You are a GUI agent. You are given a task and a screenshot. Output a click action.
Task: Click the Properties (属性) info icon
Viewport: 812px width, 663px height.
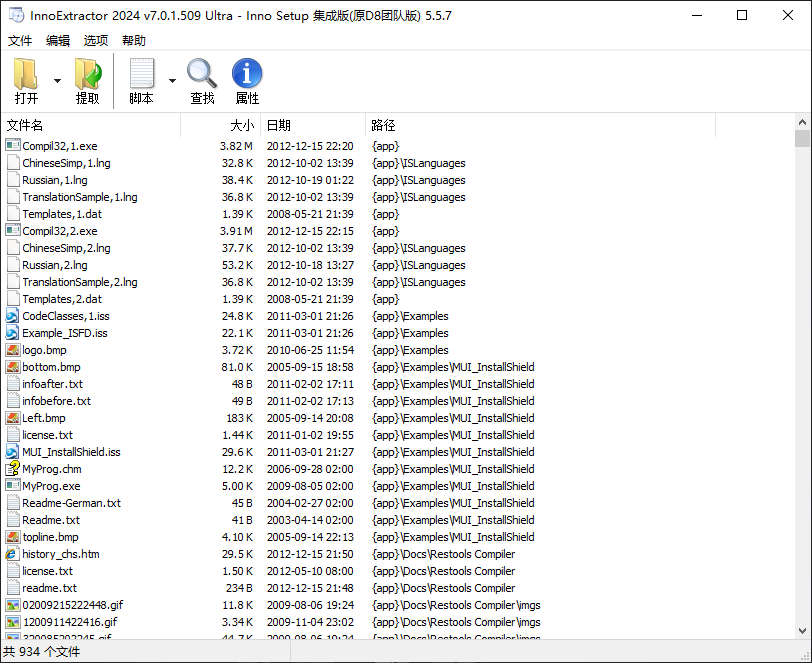(247, 75)
